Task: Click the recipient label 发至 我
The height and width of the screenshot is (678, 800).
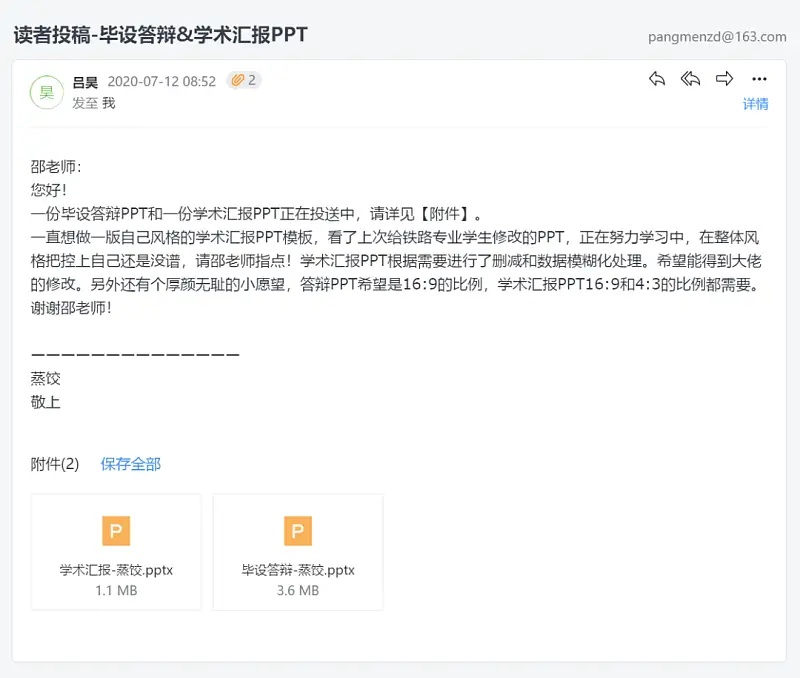Action: click(94, 104)
